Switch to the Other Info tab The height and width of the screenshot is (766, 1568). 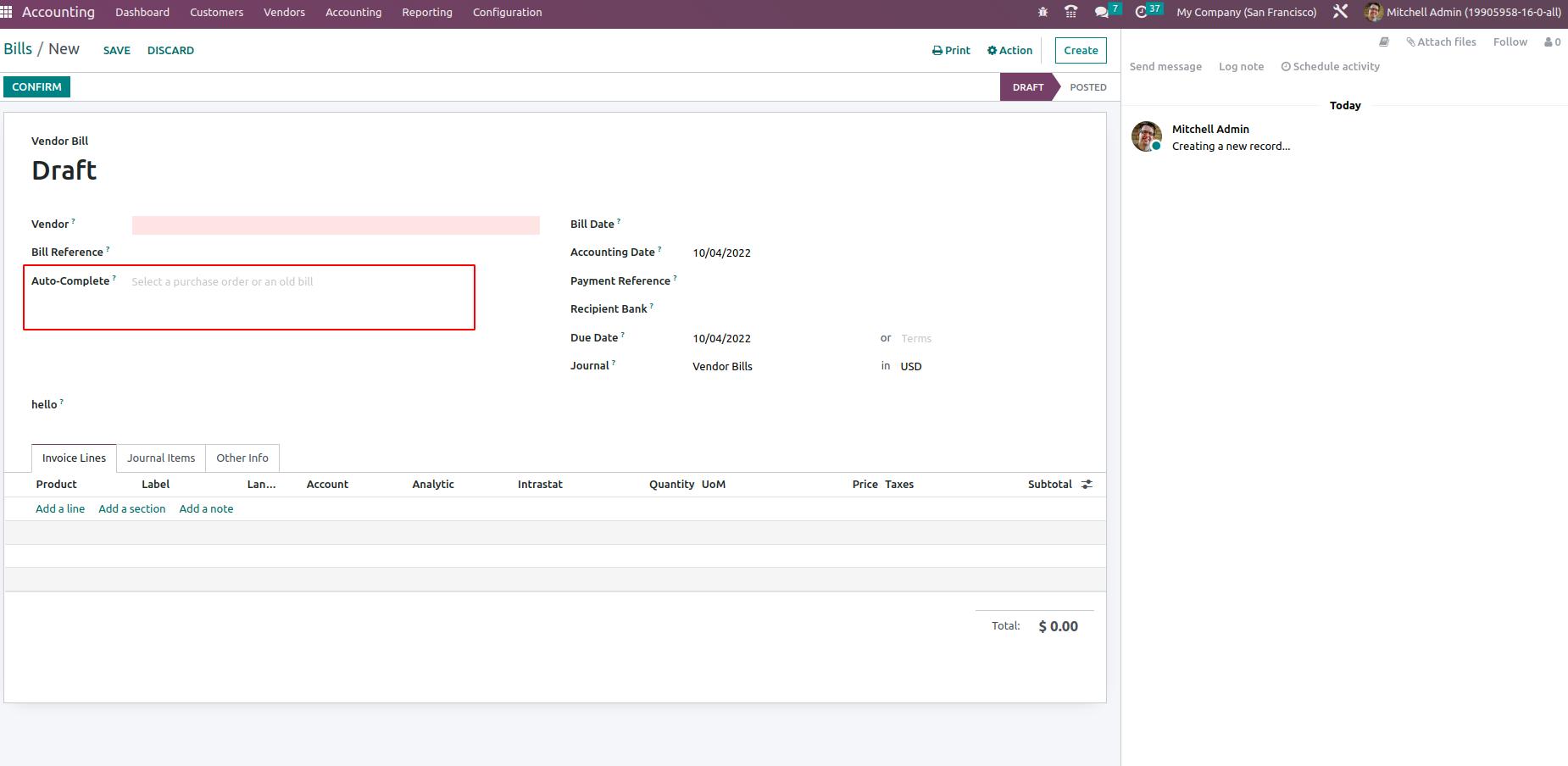242,458
